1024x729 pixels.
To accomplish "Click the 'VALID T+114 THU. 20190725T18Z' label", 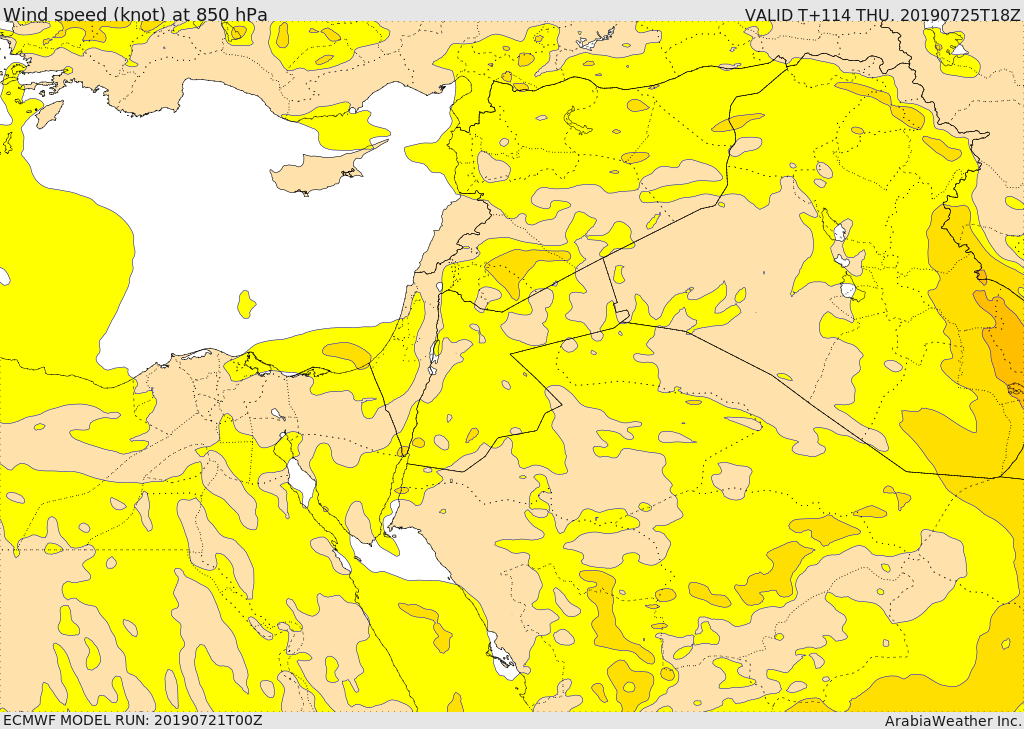I will coord(884,14).
